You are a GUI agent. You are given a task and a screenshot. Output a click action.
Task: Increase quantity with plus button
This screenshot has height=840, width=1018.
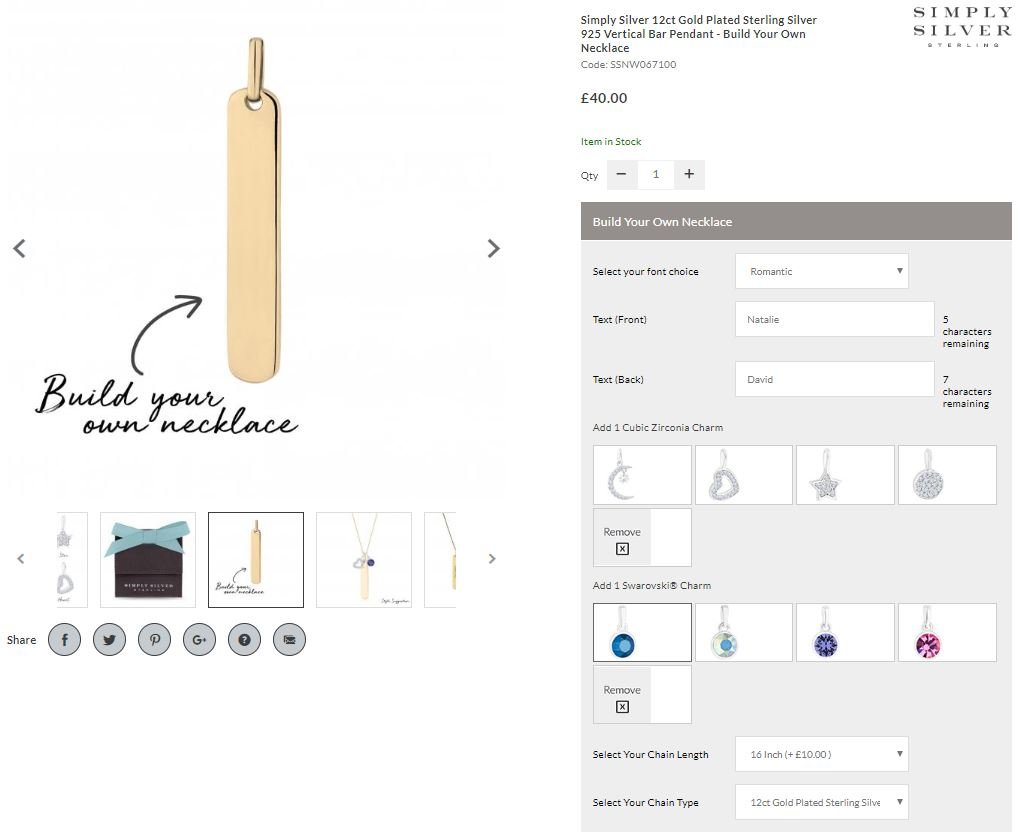[x=689, y=174]
